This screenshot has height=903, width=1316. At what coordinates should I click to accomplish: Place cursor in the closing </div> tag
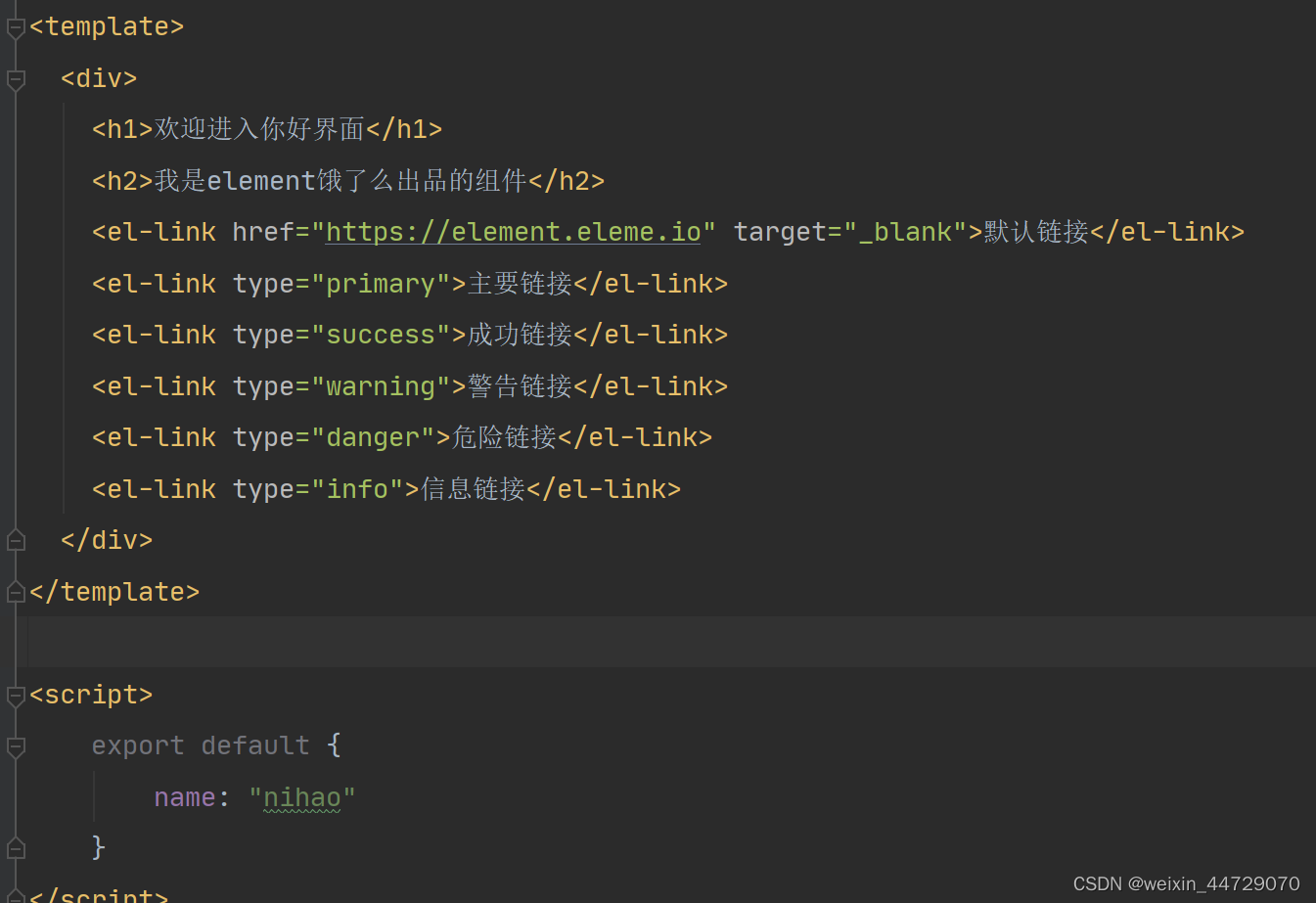pos(107,540)
